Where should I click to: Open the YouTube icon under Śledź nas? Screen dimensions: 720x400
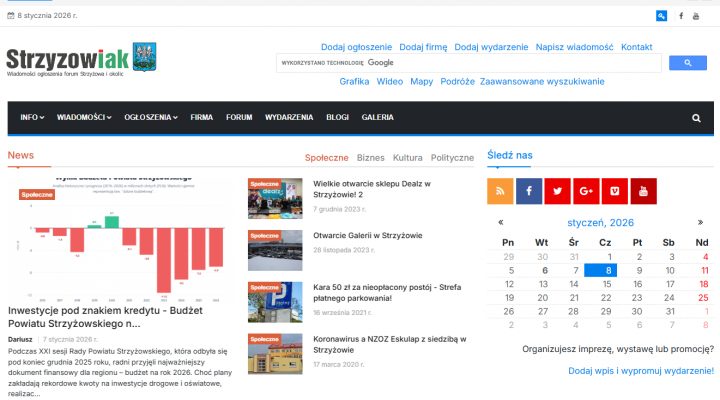pos(643,190)
